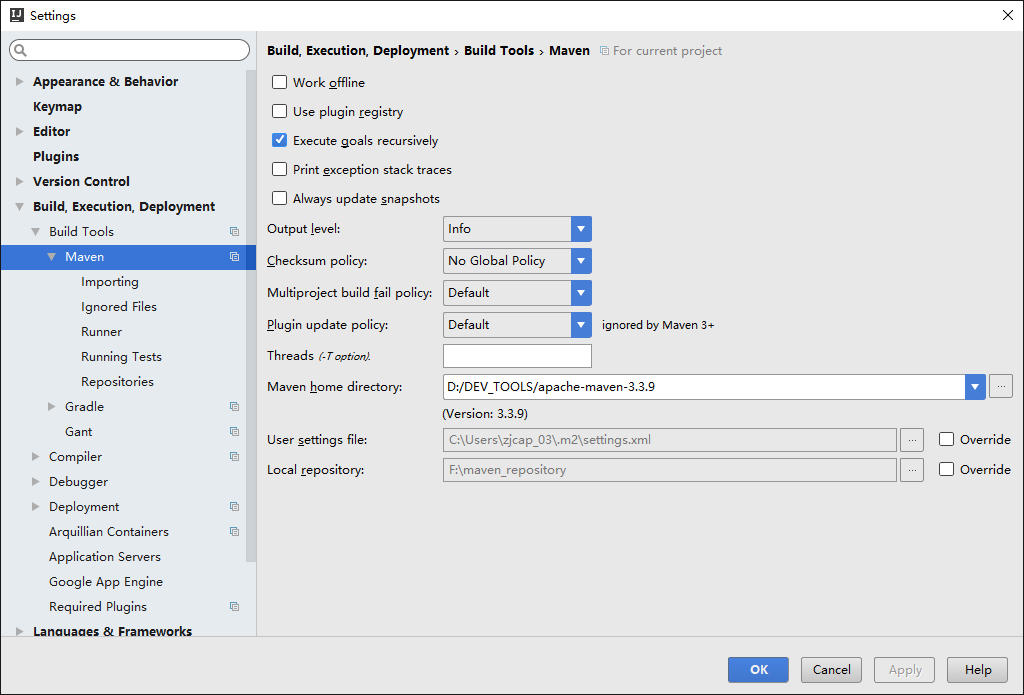Expand the Appearance & Behavior tree node
The image size is (1024, 695).
coord(20,82)
